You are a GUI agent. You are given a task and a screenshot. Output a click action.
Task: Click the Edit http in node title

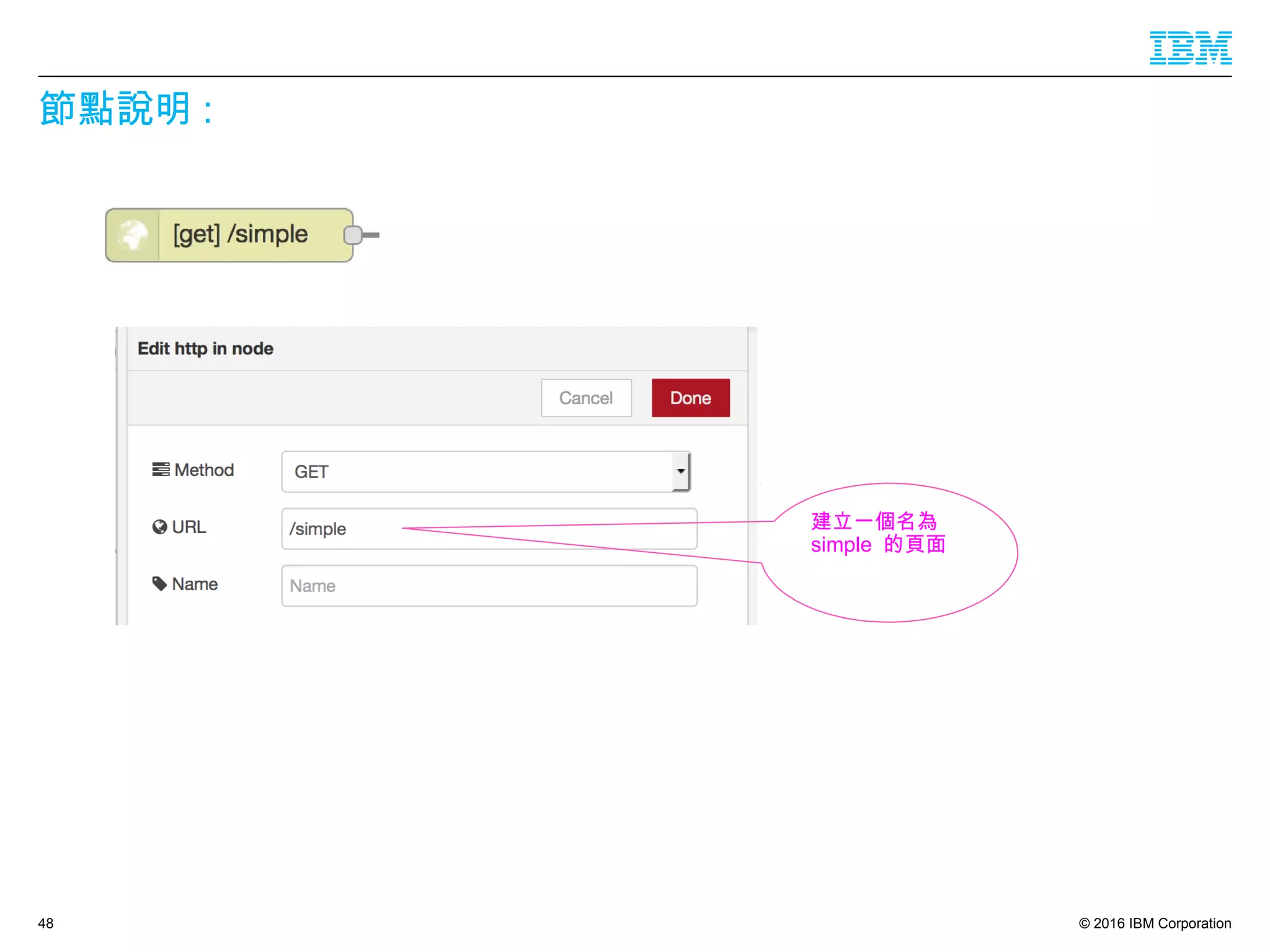click(205, 349)
